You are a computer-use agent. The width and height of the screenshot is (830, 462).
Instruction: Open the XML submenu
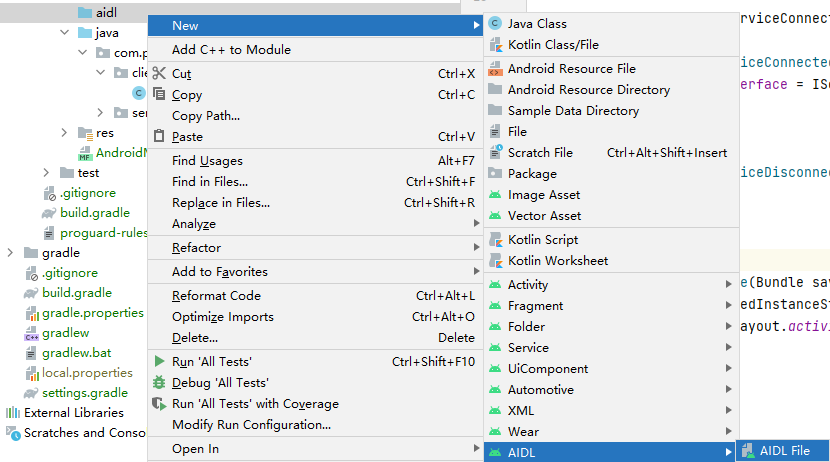click(611, 411)
